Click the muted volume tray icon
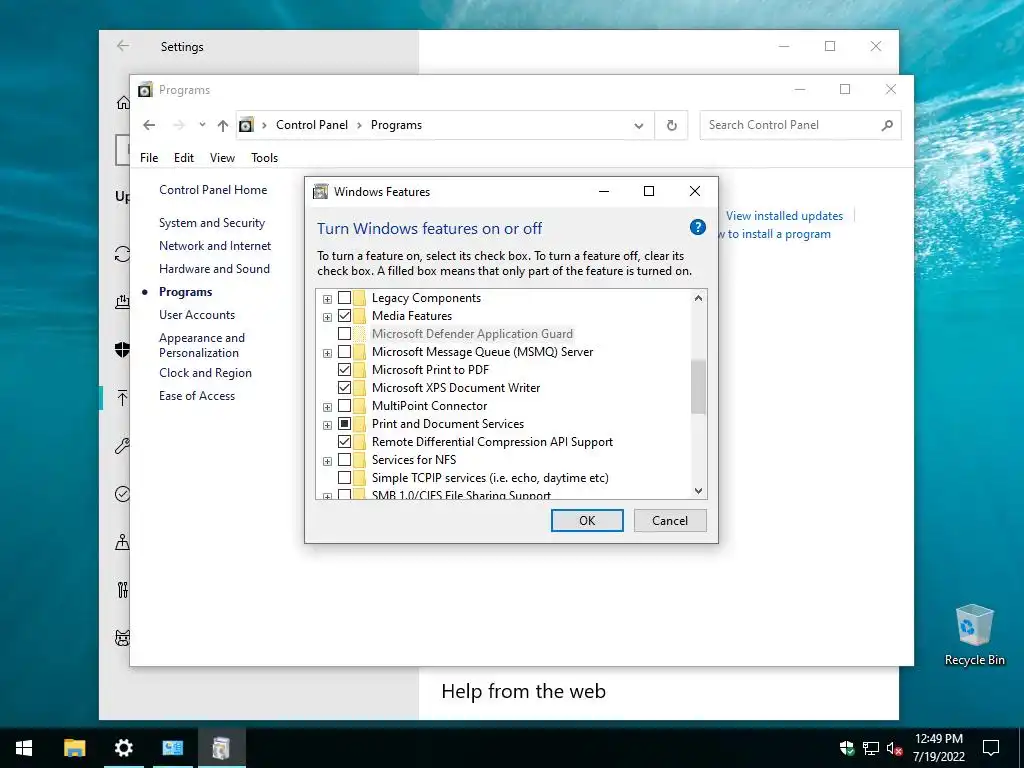Viewport: 1024px width, 768px height. click(x=894, y=748)
